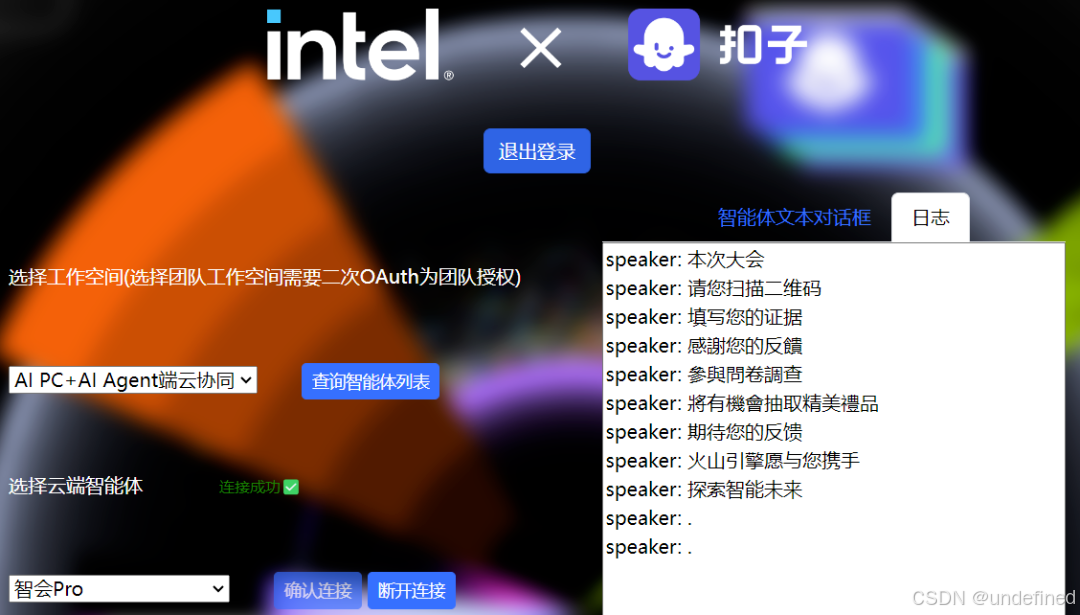The image size is (1080, 615).
Task: Click the green 连接成功 check icon
Action: coord(291,487)
